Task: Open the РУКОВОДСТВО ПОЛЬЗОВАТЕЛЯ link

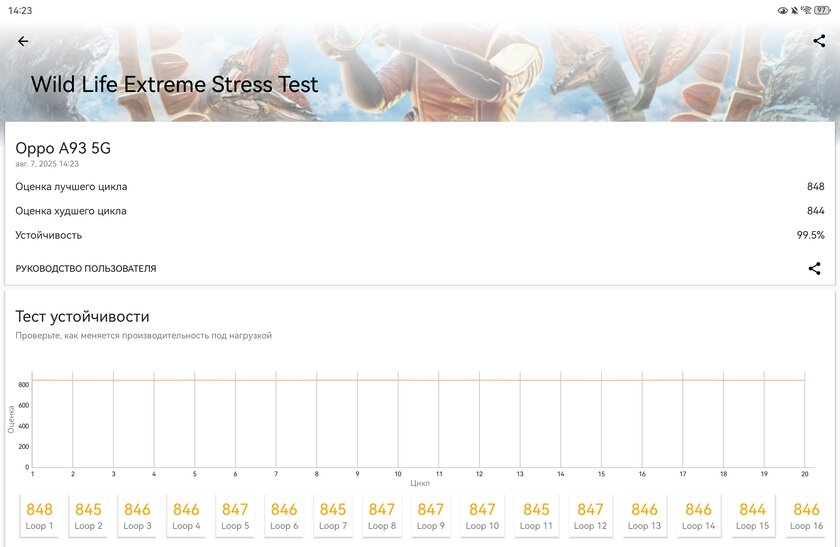Action: (86, 268)
